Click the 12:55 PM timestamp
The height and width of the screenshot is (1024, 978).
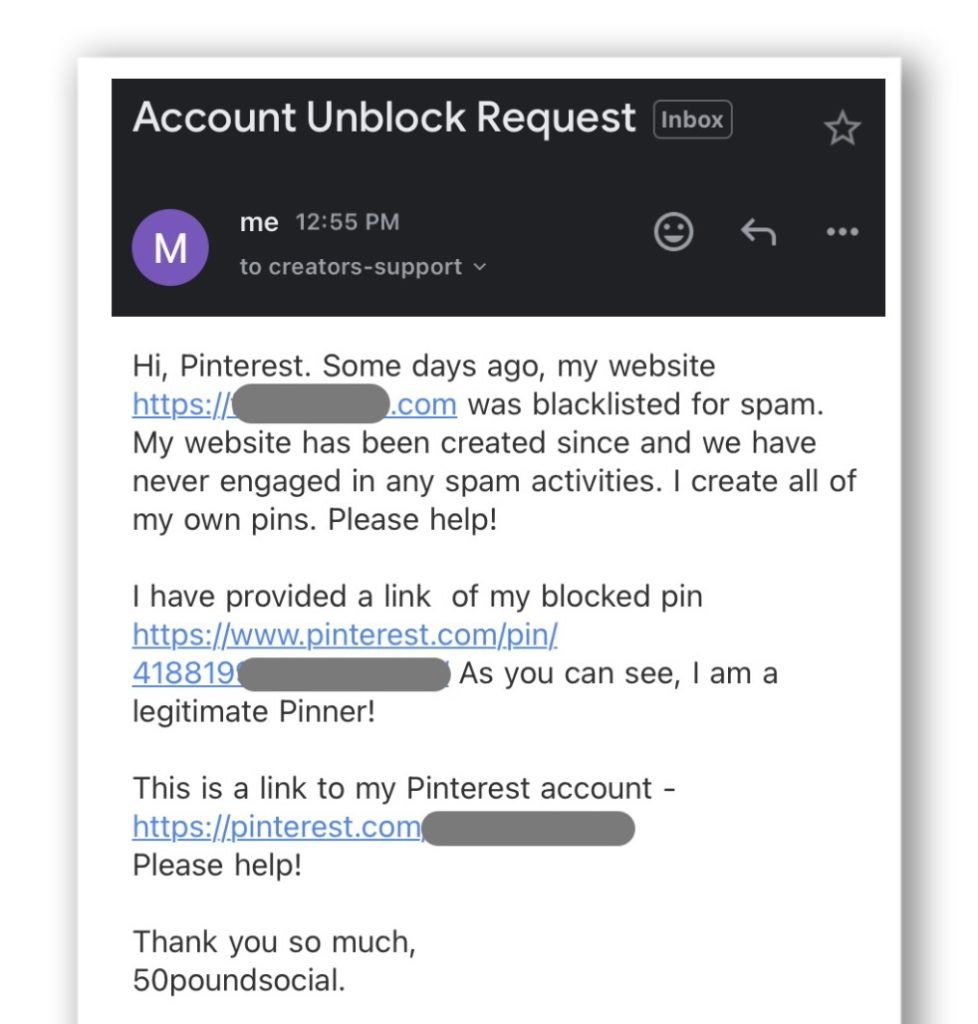click(347, 223)
